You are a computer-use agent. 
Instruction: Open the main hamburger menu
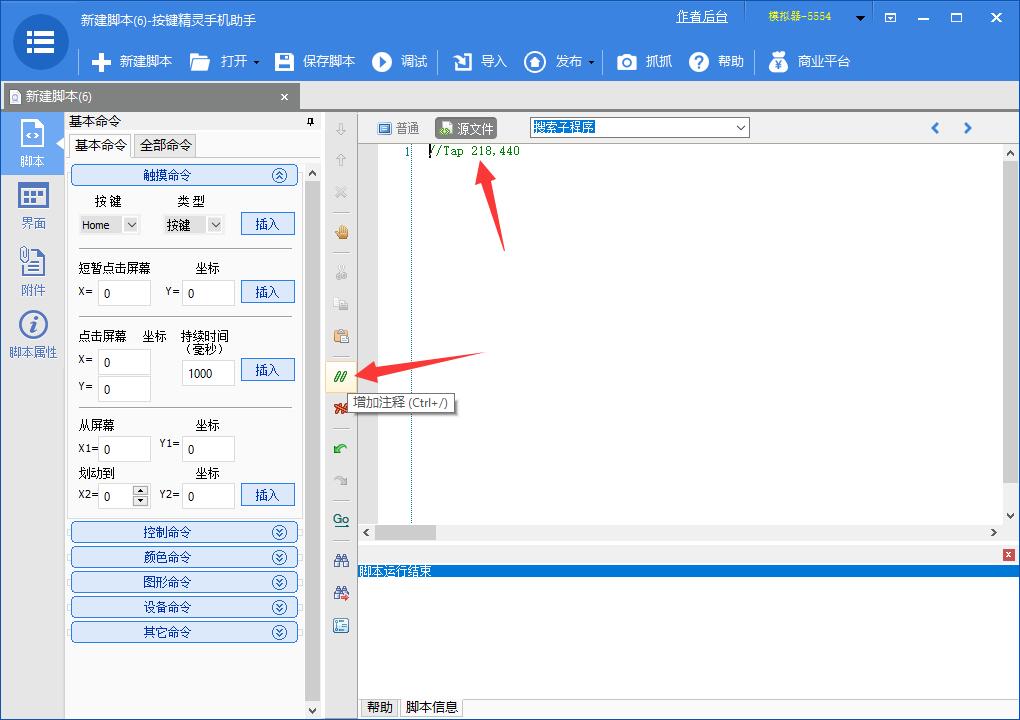click(40, 42)
